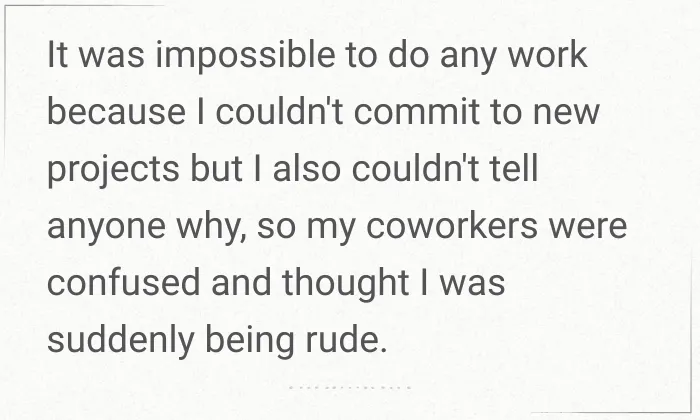
Task: Click the word "any" in the first line
Action: click(x=468, y=57)
